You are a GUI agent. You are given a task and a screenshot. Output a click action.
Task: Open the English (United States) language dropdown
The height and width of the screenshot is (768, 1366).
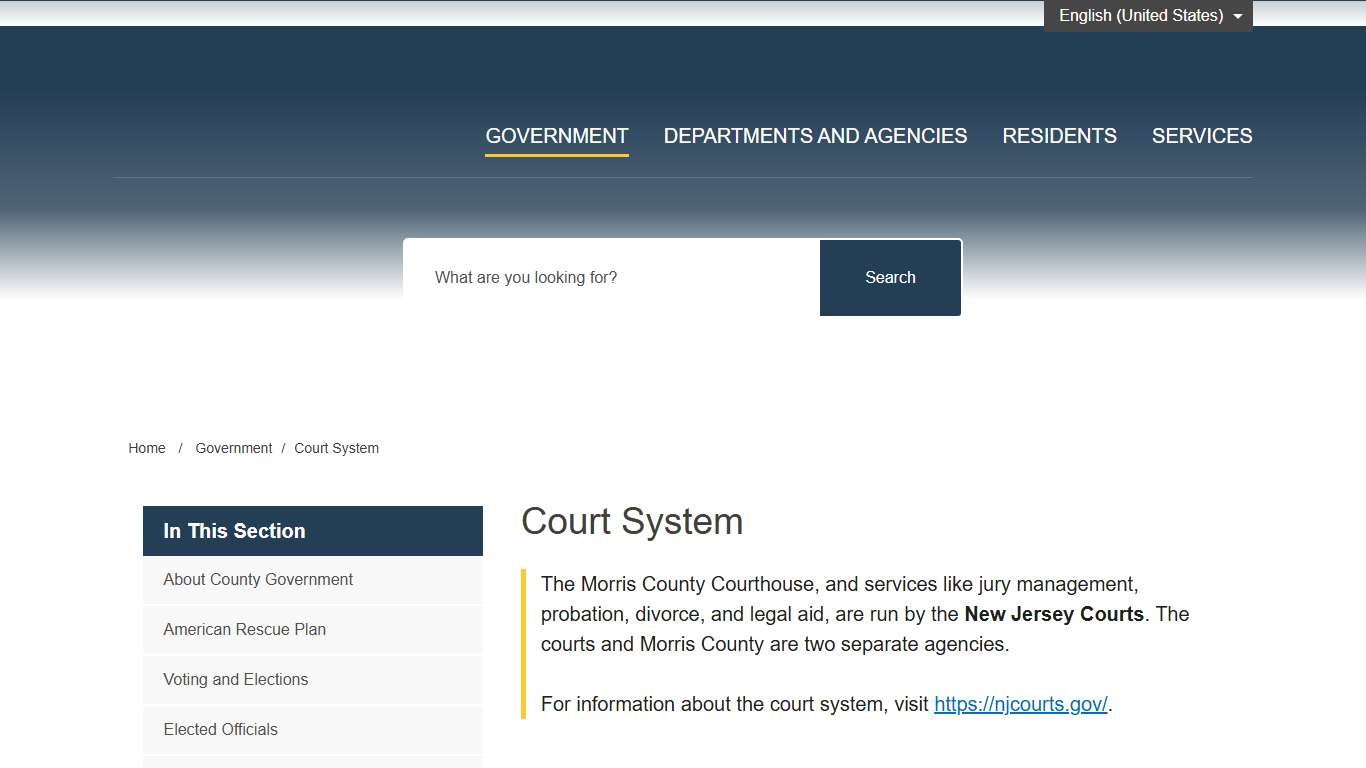click(1140, 15)
